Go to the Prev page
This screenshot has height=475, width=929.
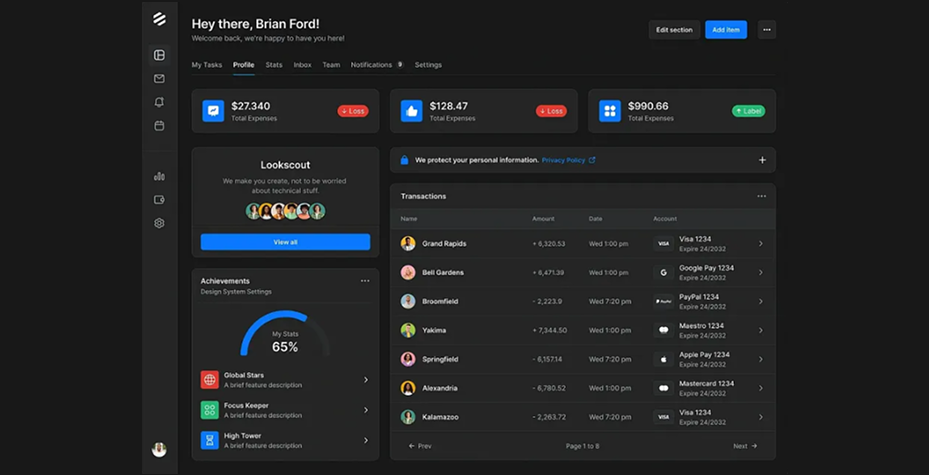(x=420, y=446)
